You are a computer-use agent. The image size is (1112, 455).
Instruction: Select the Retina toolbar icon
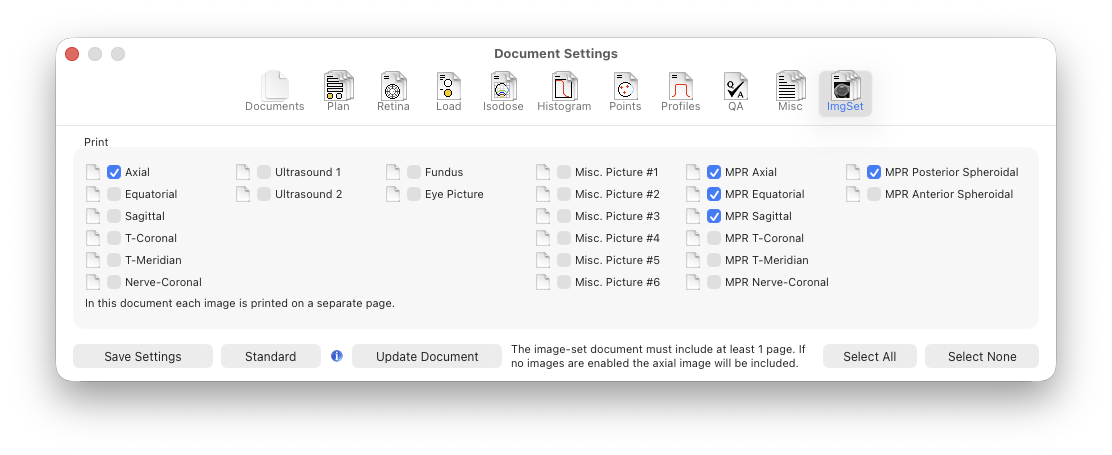click(x=393, y=92)
